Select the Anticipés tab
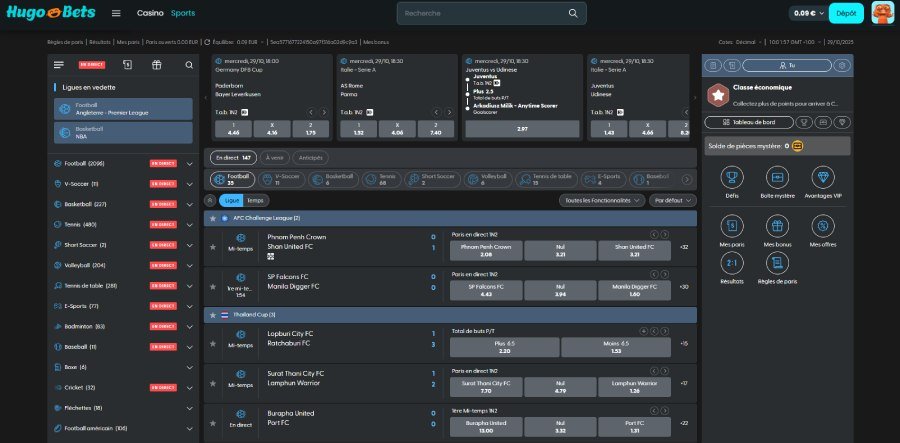 point(311,157)
